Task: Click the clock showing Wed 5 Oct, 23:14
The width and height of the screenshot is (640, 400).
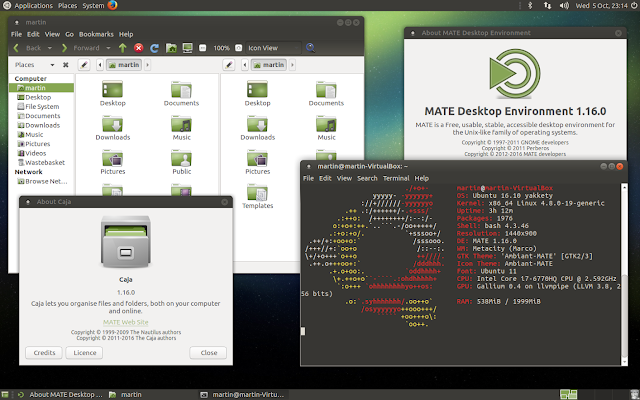Action: click(x=601, y=5)
